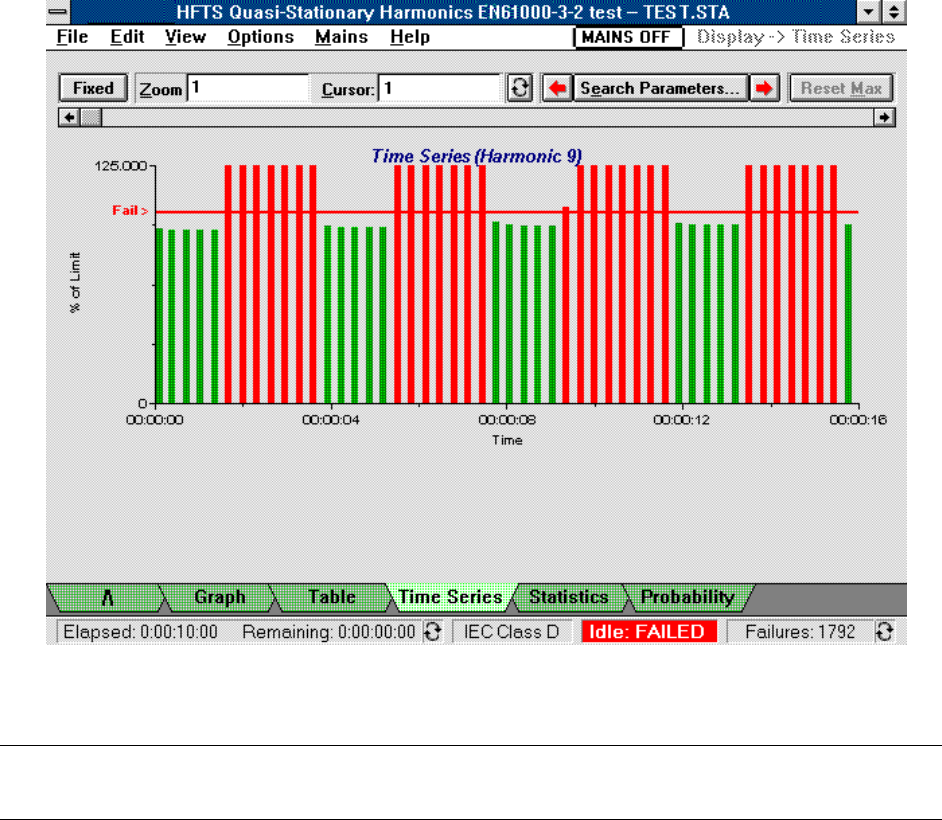Toggle the Fixed scaling button
This screenshot has height=820, width=942.
pyautogui.click(x=93, y=88)
